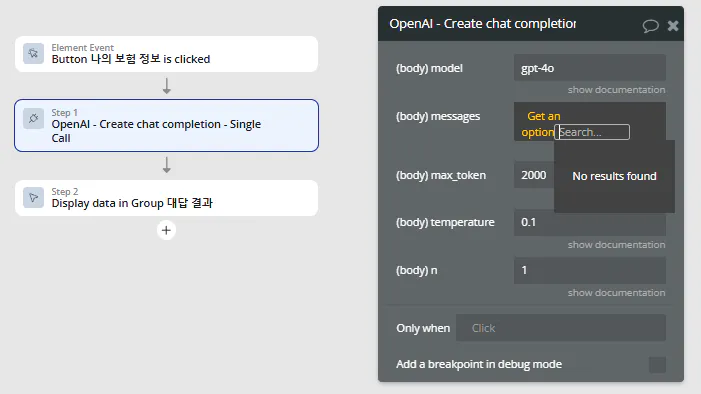
Task: Edit the model field gpt-4o
Action: 590,68
